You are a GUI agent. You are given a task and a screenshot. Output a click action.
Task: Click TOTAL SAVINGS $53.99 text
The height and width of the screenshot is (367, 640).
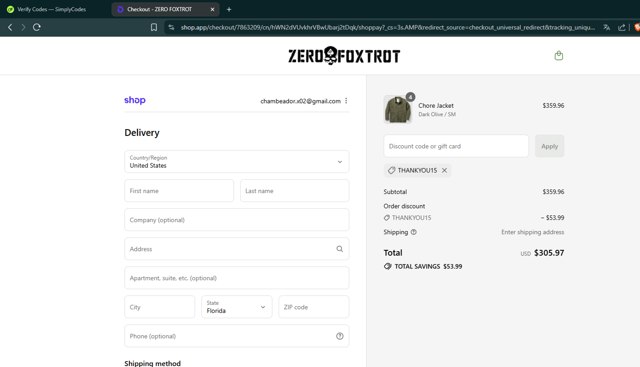coord(428,266)
